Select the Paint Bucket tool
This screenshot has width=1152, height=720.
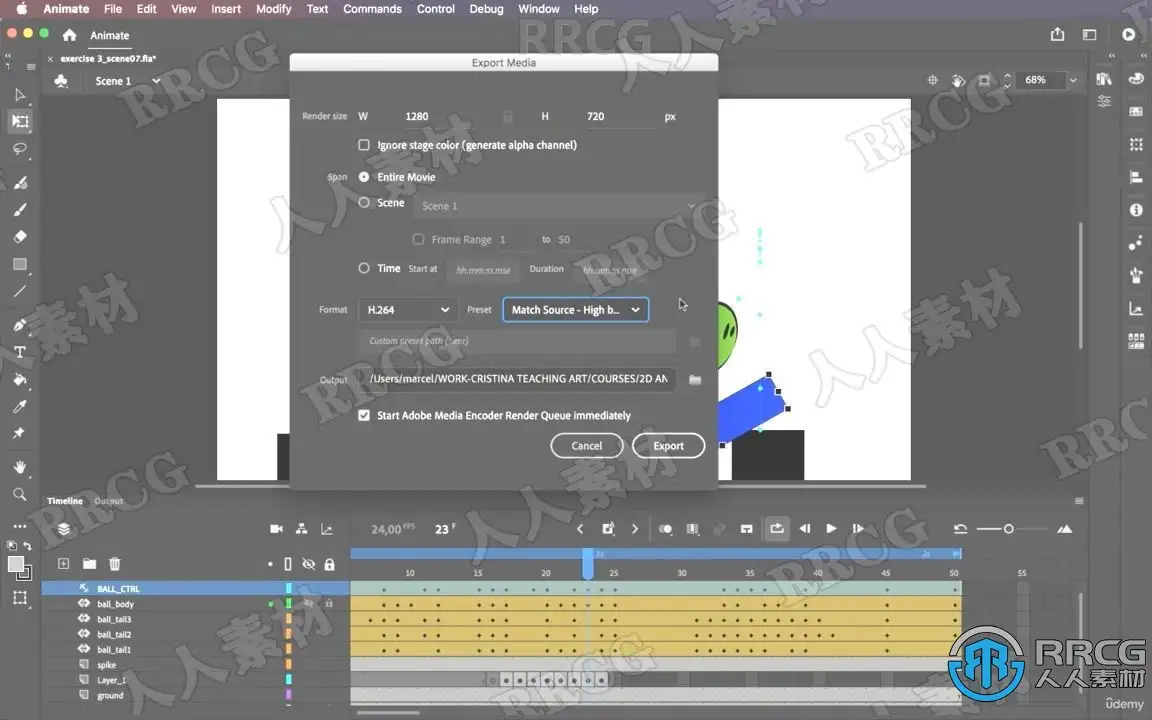[20, 379]
